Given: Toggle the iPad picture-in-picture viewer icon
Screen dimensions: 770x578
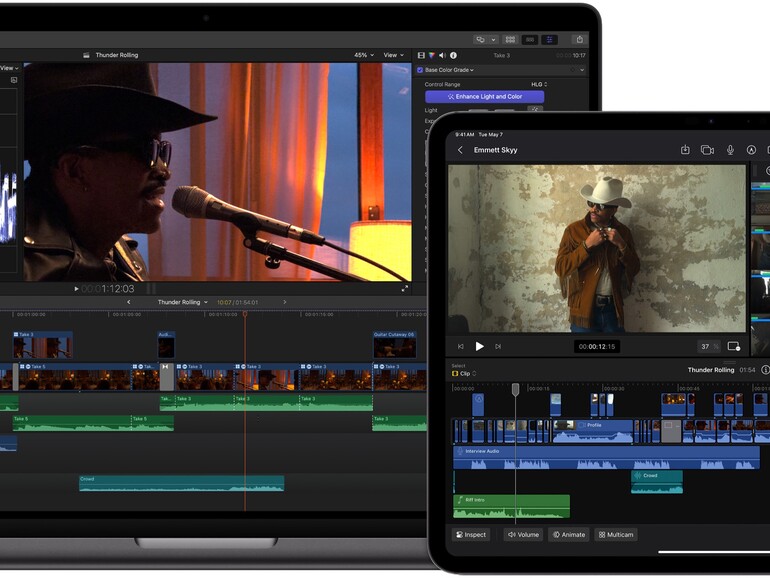Looking at the screenshot, I should pos(734,347).
